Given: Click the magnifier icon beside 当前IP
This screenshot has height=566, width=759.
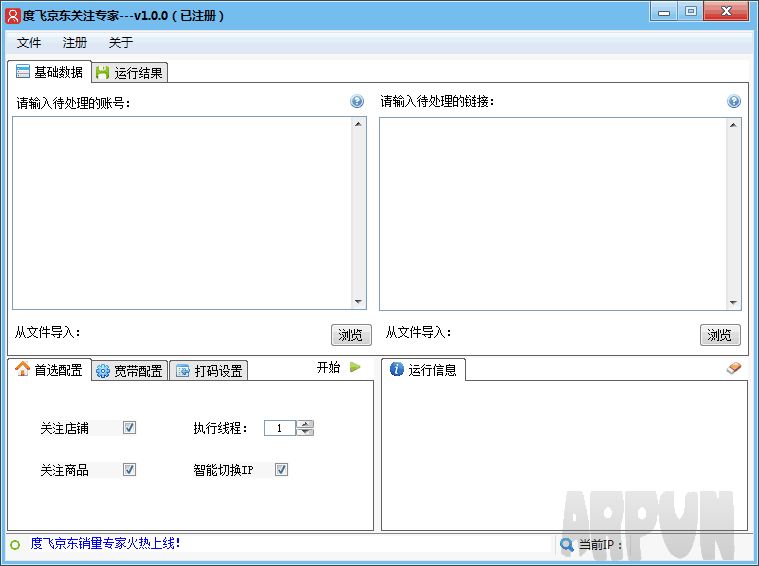Looking at the screenshot, I should (x=566, y=545).
